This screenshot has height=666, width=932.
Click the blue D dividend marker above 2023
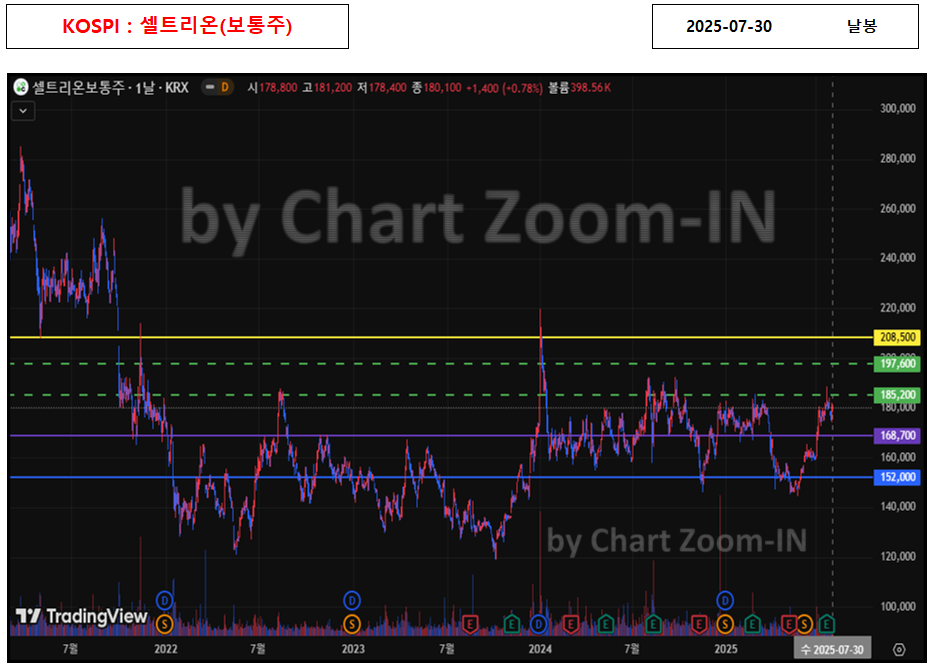tap(352, 600)
